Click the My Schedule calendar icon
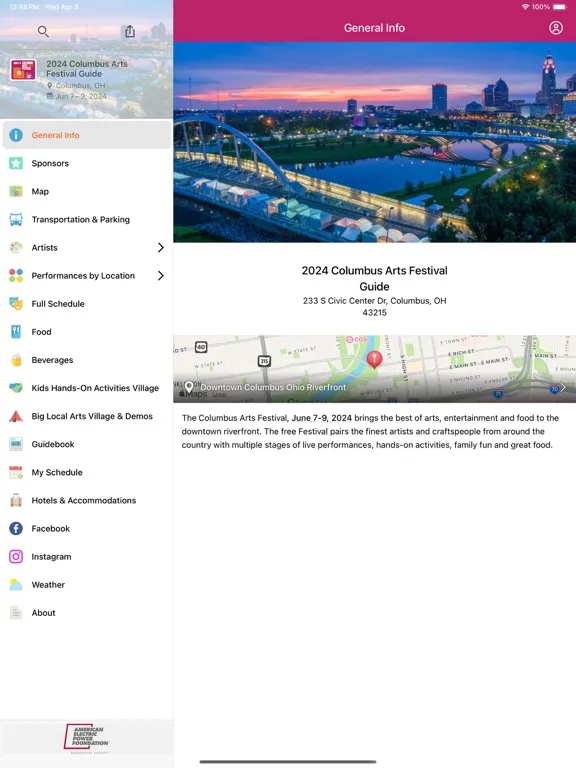576x768 pixels. [16, 472]
